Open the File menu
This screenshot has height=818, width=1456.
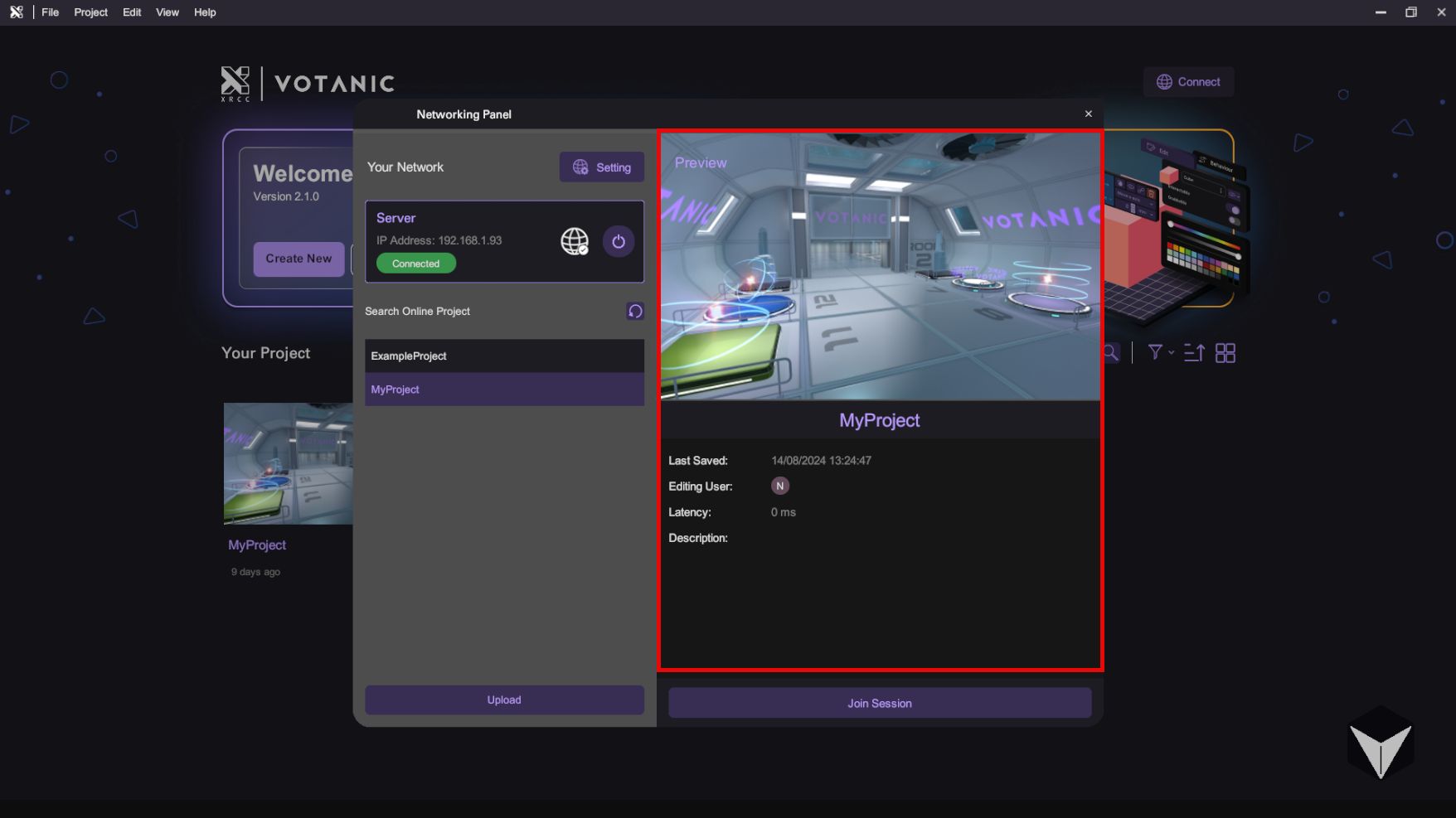(51, 12)
